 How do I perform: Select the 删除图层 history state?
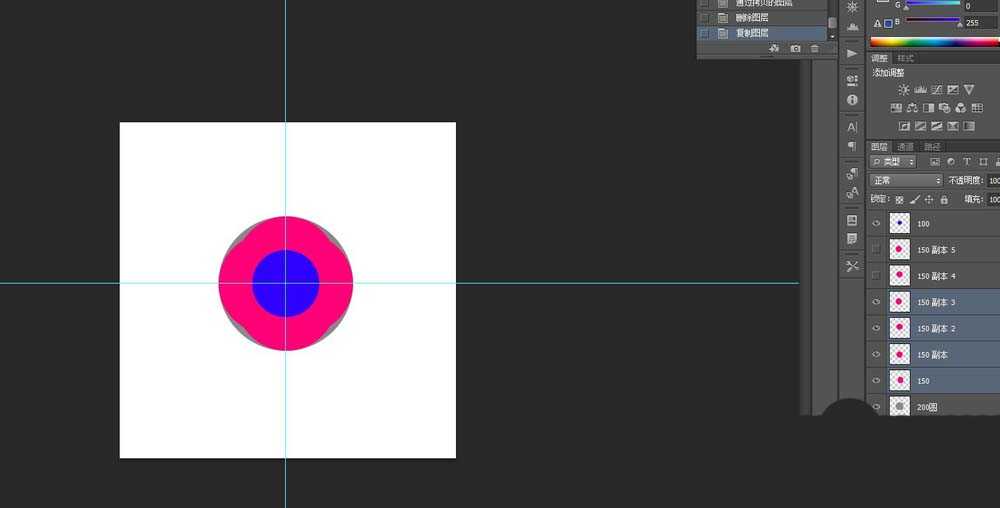pos(751,17)
